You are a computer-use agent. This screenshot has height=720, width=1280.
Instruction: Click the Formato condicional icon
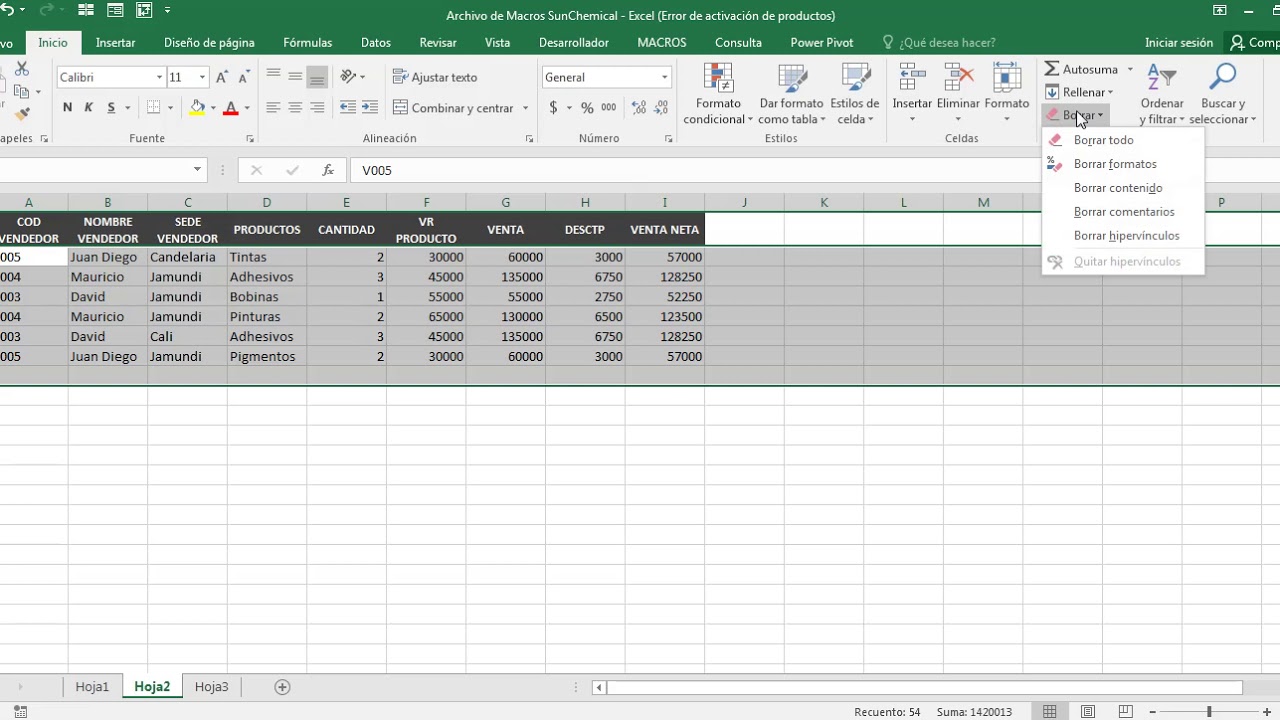[x=718, y=78]
